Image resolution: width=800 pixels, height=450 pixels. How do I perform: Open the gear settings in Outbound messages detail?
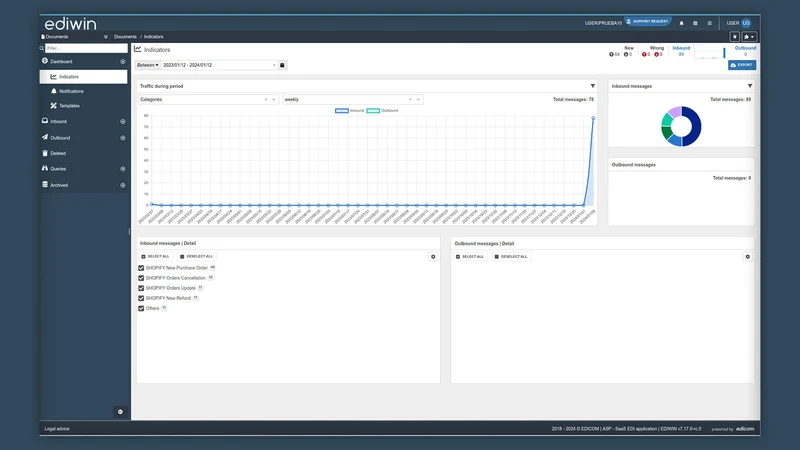pos(747,257)
